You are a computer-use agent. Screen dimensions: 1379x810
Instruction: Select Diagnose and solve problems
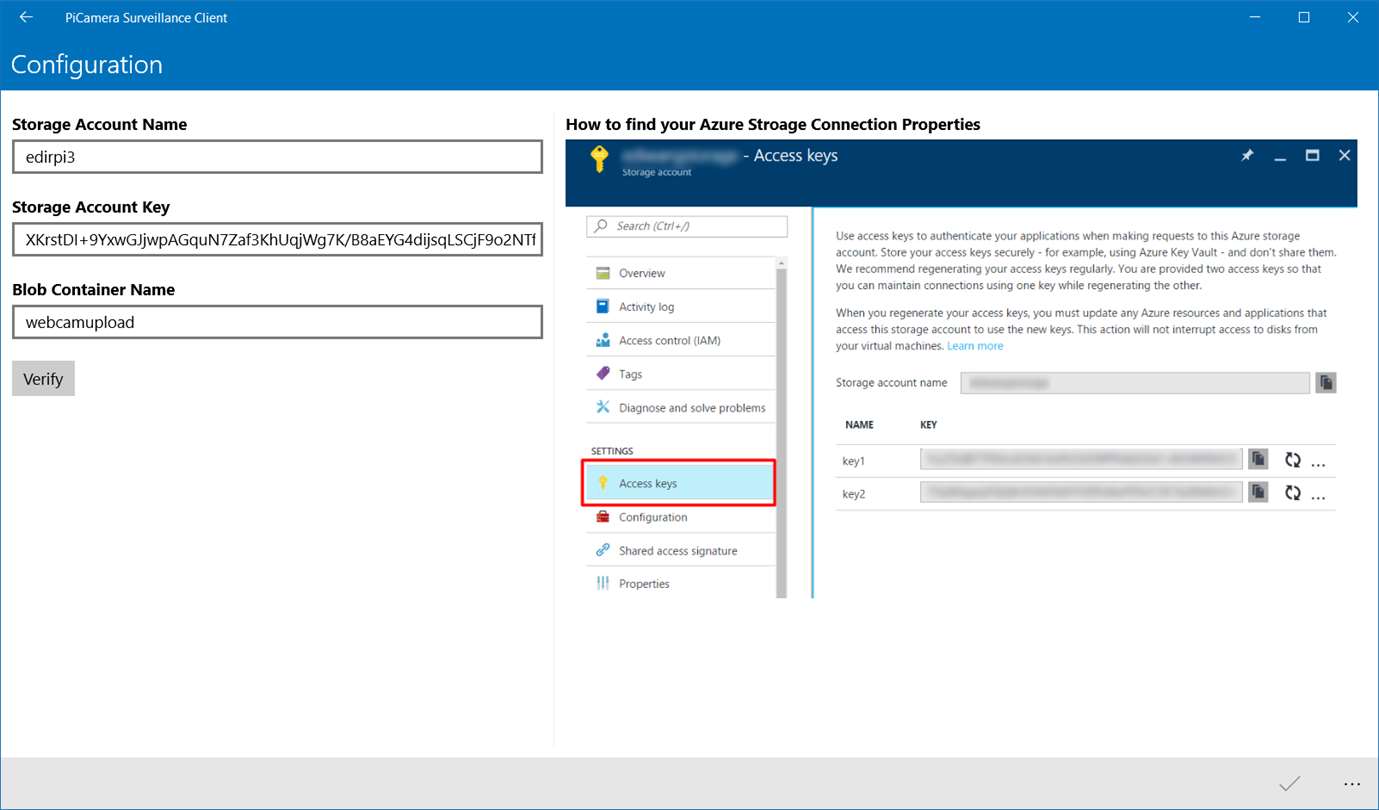[x=680, y=408]
